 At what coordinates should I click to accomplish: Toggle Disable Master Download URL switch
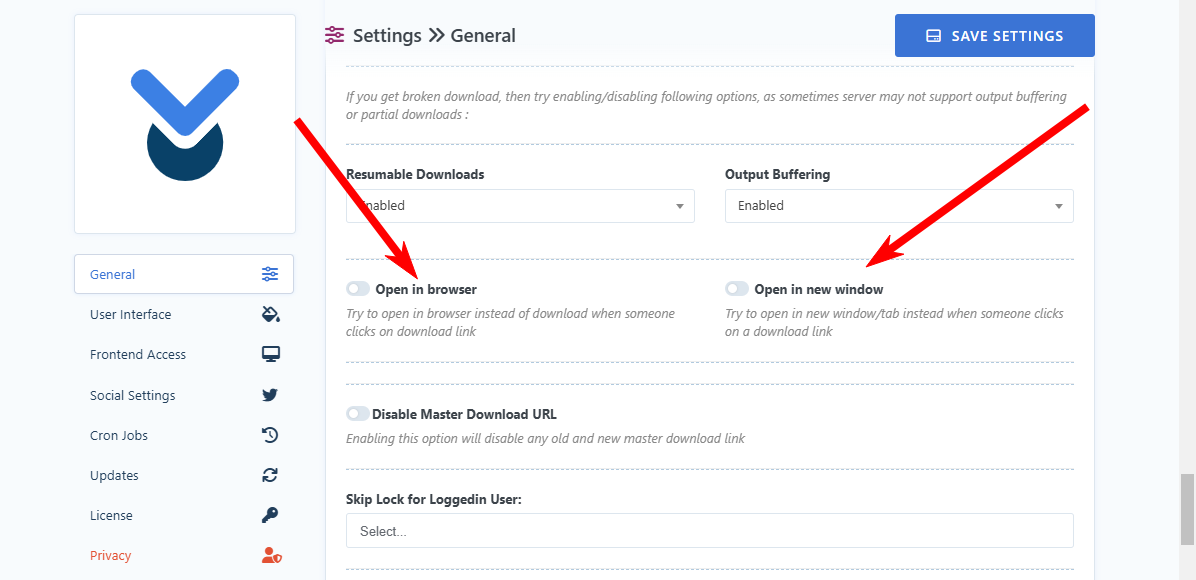[x=358, y=414]
